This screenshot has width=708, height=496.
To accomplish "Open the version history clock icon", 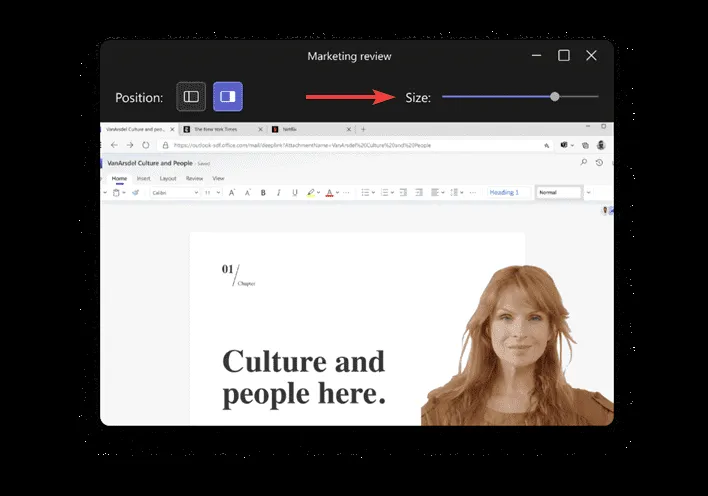I will (x=598, y=162).
